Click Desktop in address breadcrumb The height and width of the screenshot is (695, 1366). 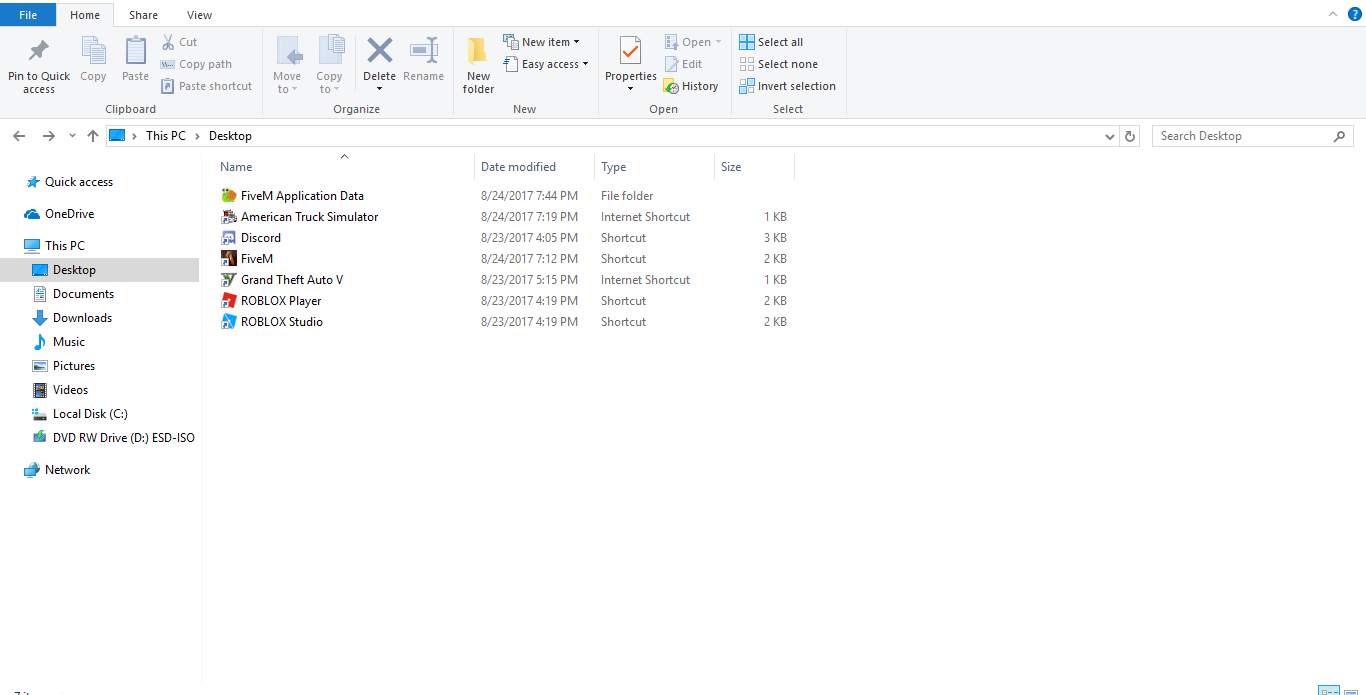click(x=230, y=136)
